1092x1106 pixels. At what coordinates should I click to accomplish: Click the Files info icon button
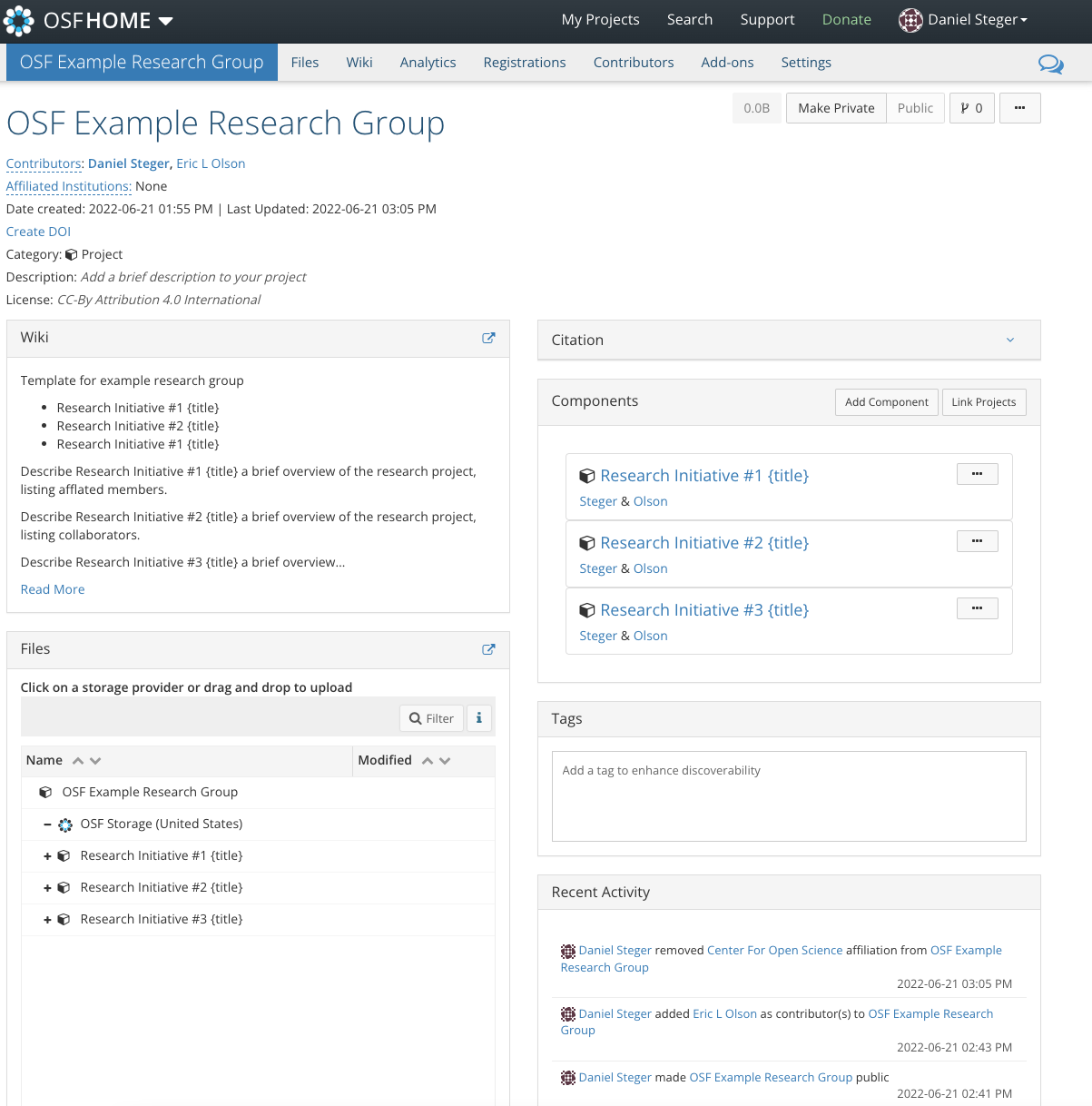tap(479, 718)
